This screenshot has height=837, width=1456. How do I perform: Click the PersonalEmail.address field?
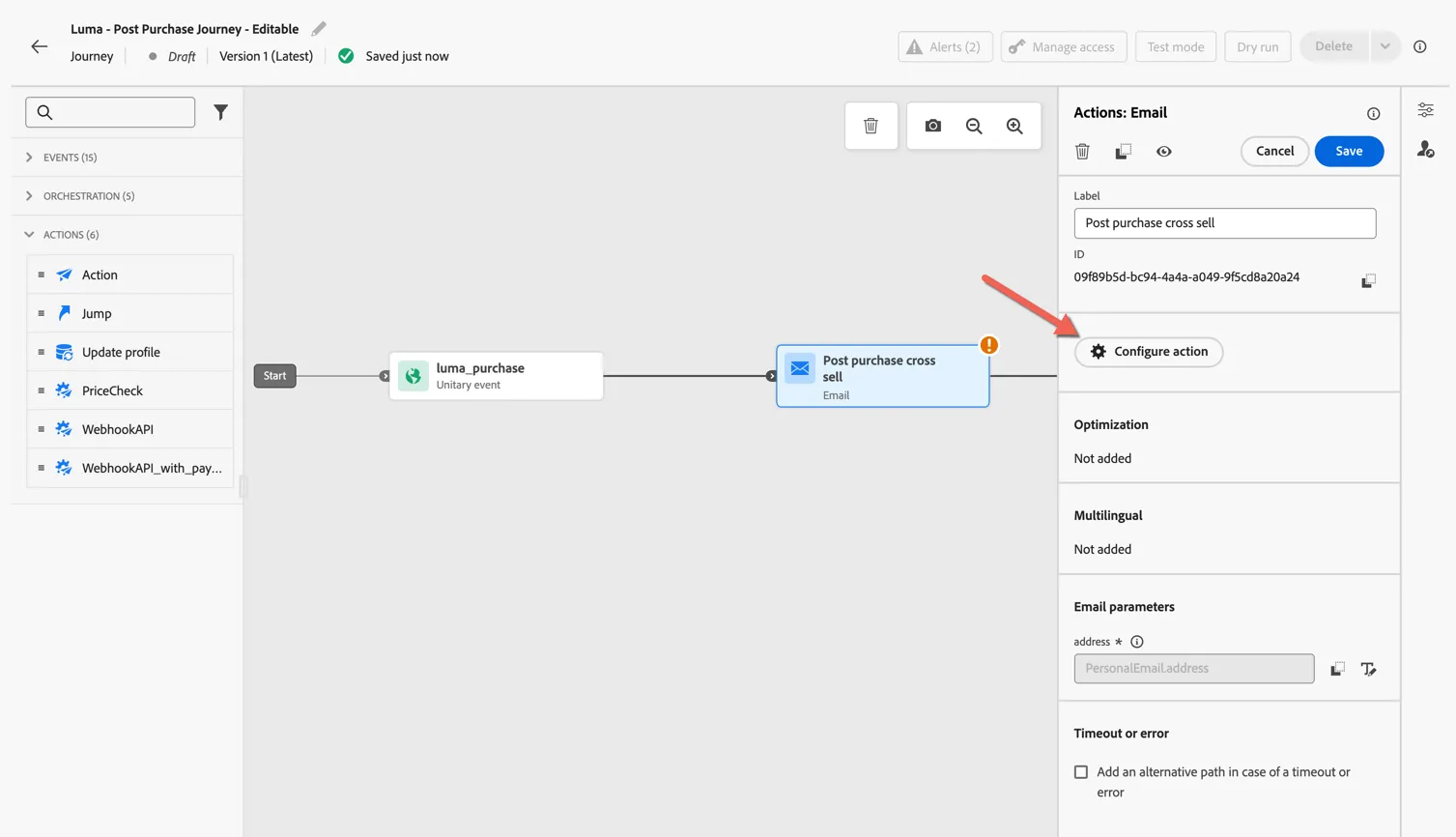[x=1193, y=669]
